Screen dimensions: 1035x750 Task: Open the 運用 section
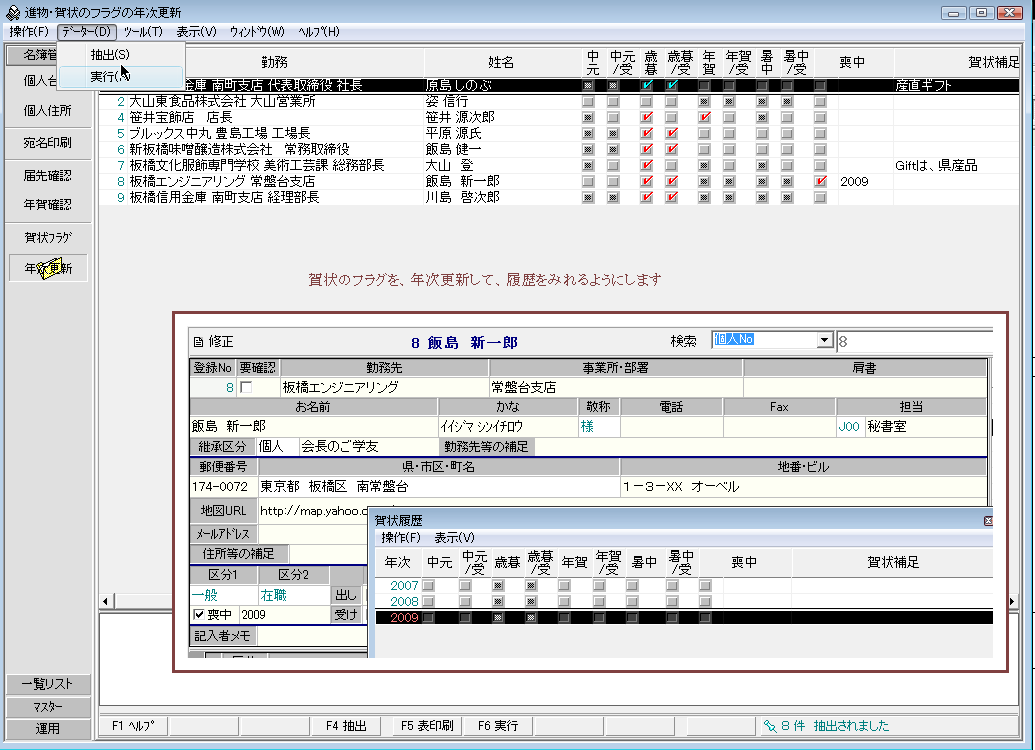[48, 728]
